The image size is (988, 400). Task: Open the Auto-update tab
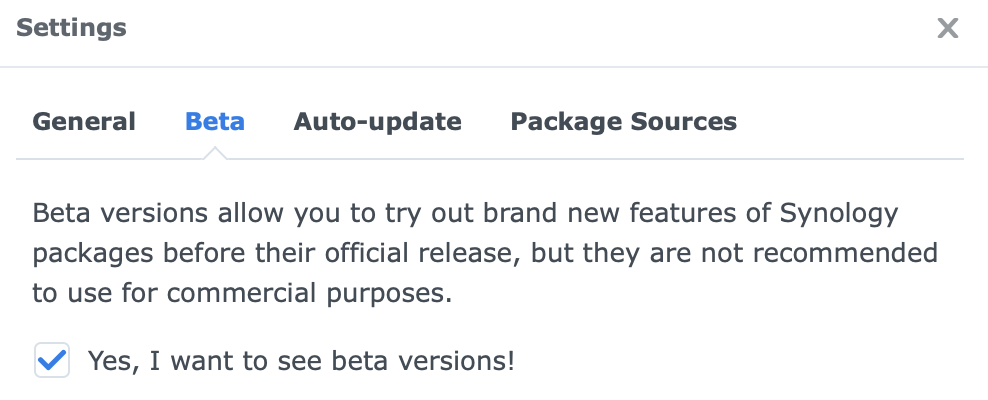click(x=377, y=122)
